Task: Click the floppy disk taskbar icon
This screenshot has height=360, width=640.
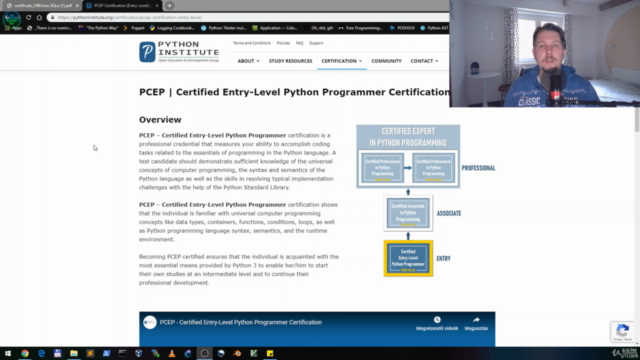Action: coord(57,353)
